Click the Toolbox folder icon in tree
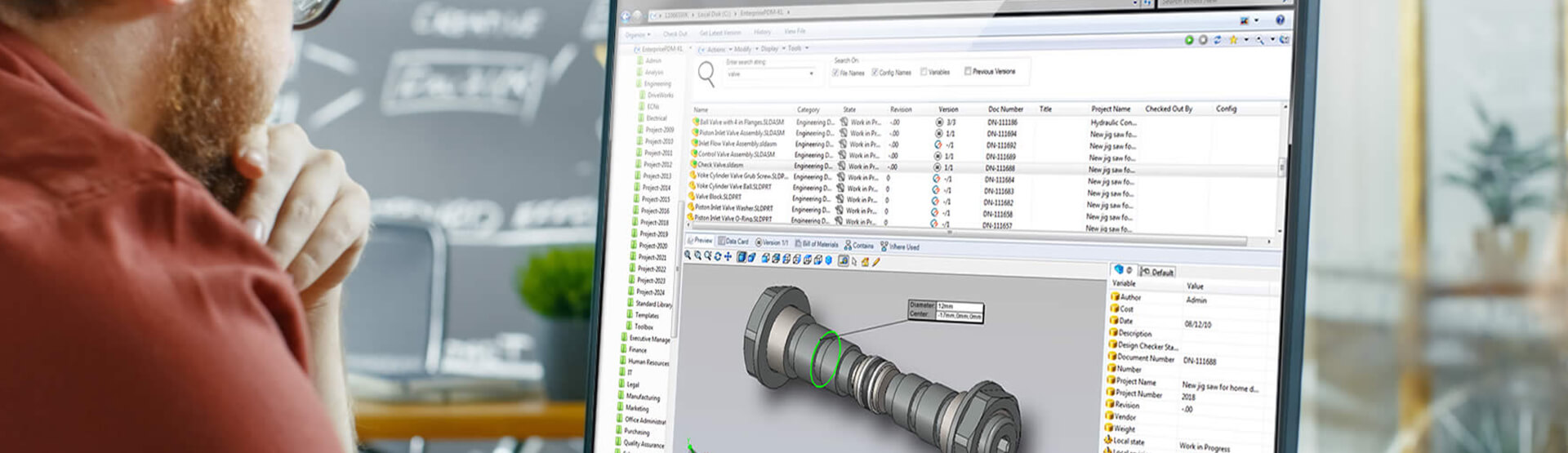The height and width of the screenshot is (453, 1568). click(x=629, y=326)
